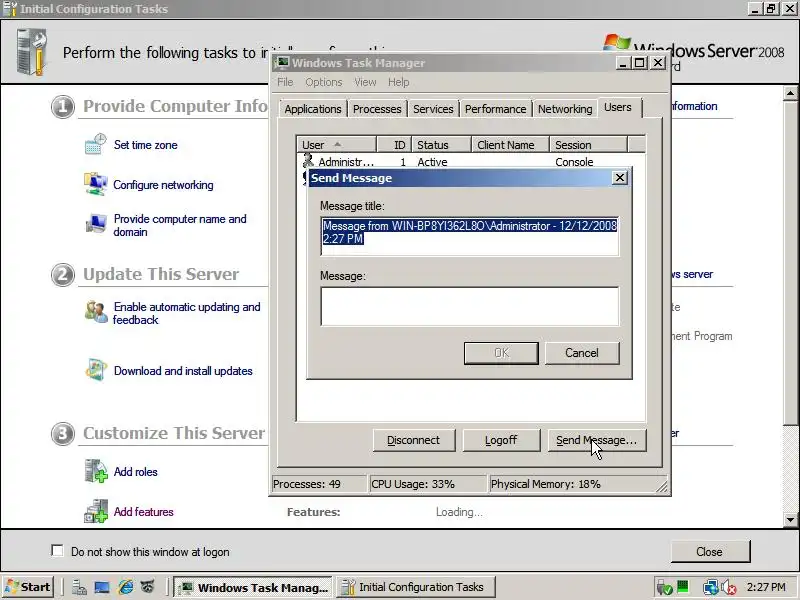The height and width of the screenshot is (600, 800).
Task: Click the network tray icon
Action: tap(710, 588)
